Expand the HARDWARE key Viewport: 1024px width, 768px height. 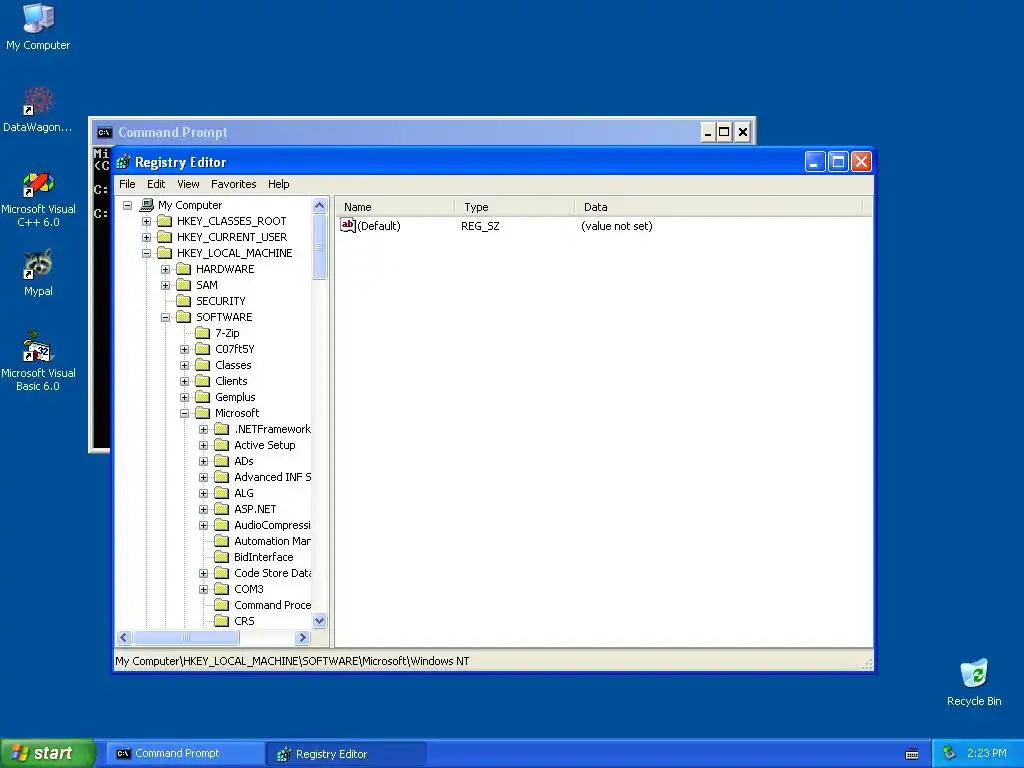coord(165,269)
